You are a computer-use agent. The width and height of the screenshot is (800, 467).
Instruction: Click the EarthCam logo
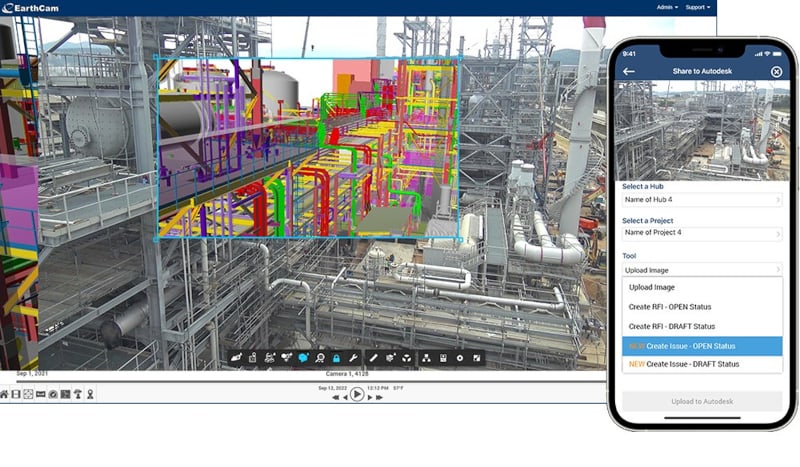pyautogui.click(x=31, y=8)
